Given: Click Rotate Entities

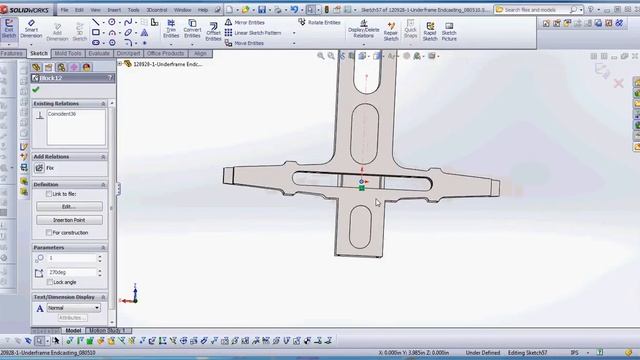Looking at the screenshot, I should tap(319, 22).
